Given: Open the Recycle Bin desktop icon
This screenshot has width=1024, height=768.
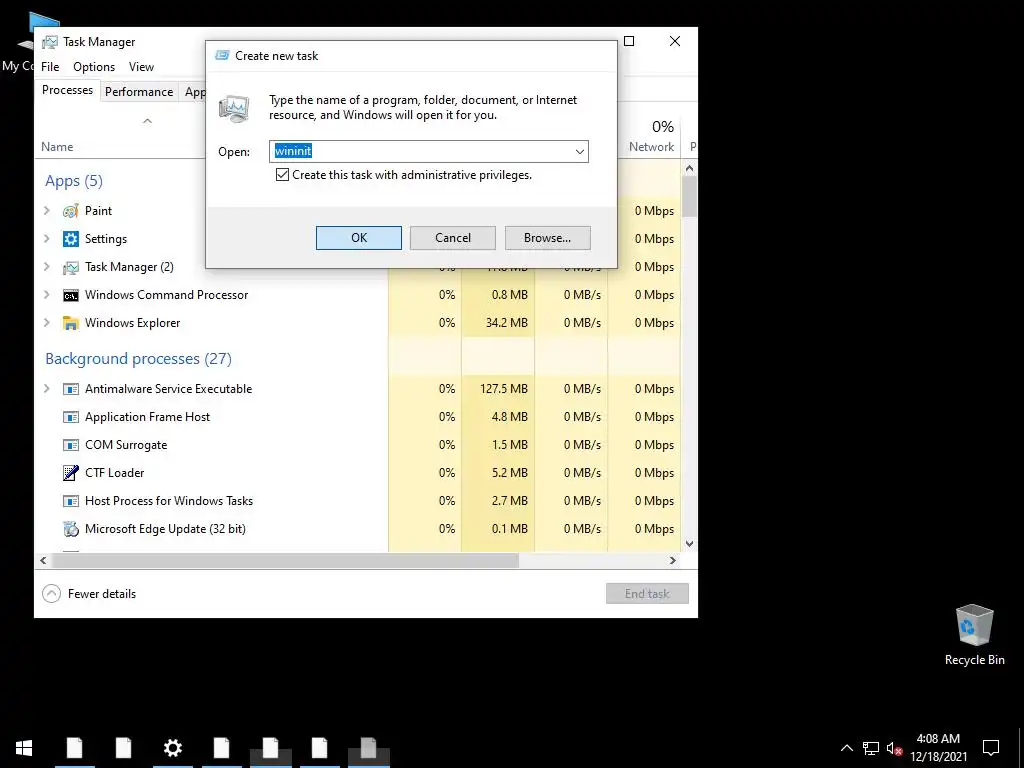Looking at the screenshot, I should (974, 635).
